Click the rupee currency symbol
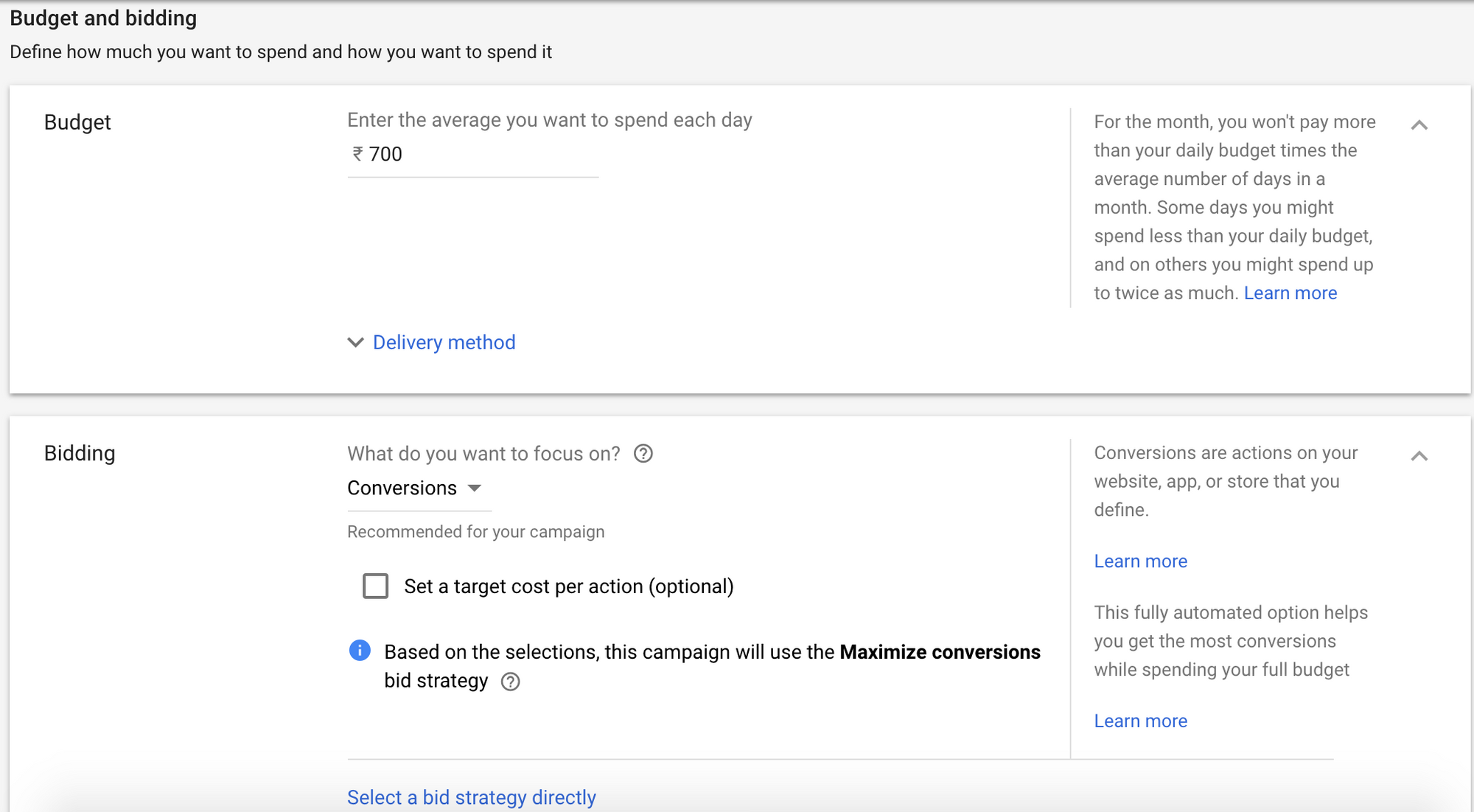This screenshot has width=1474, height=812. tap(357, 154)
